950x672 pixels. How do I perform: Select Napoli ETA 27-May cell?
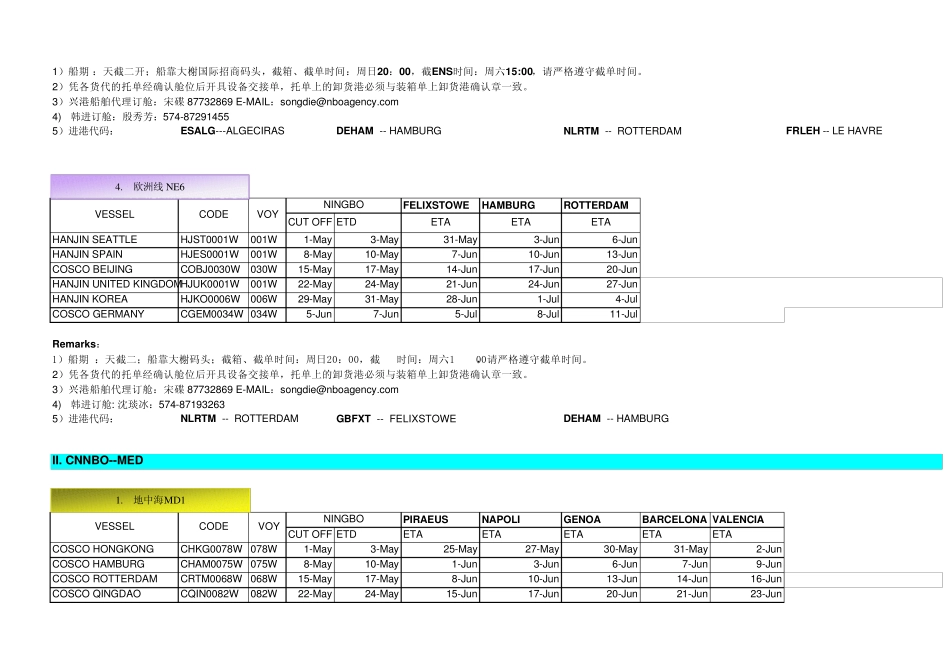click(x=520, y=549)
